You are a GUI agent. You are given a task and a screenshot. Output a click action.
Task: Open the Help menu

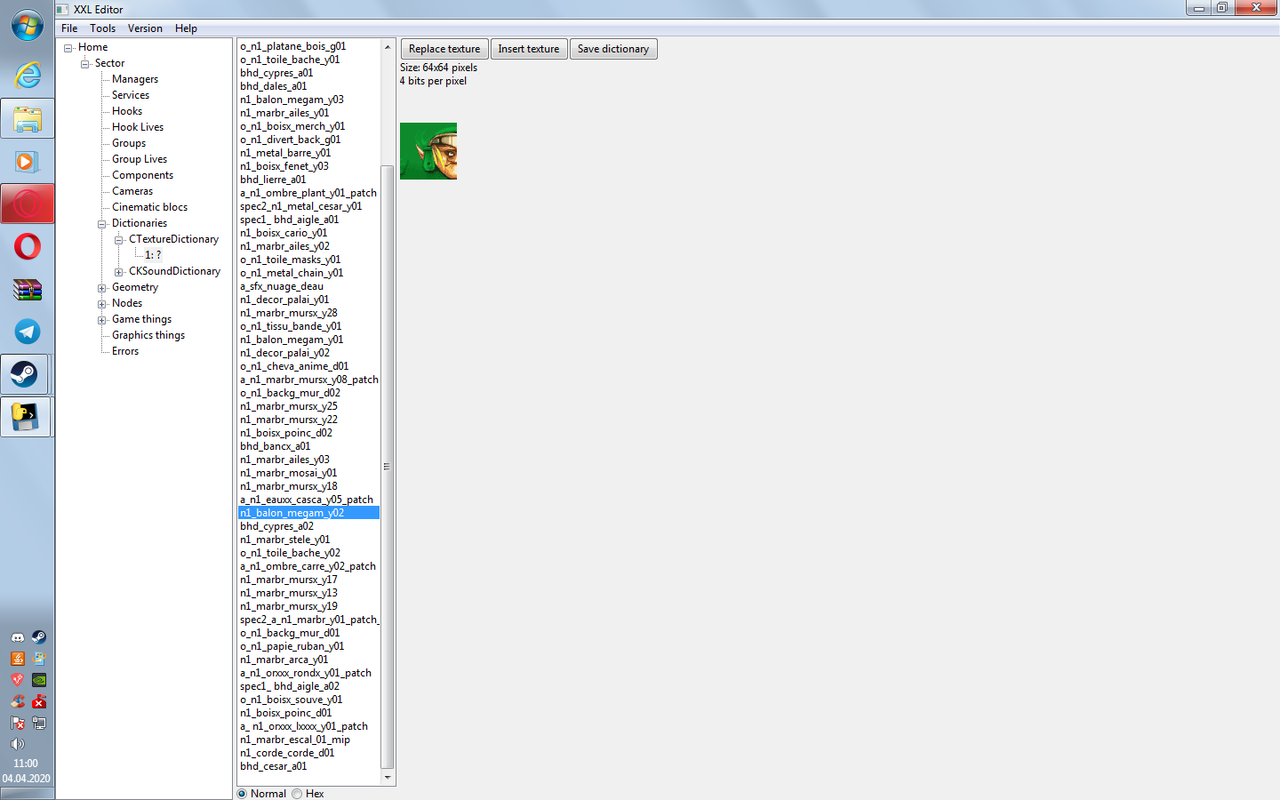click(x=186, y=28)
